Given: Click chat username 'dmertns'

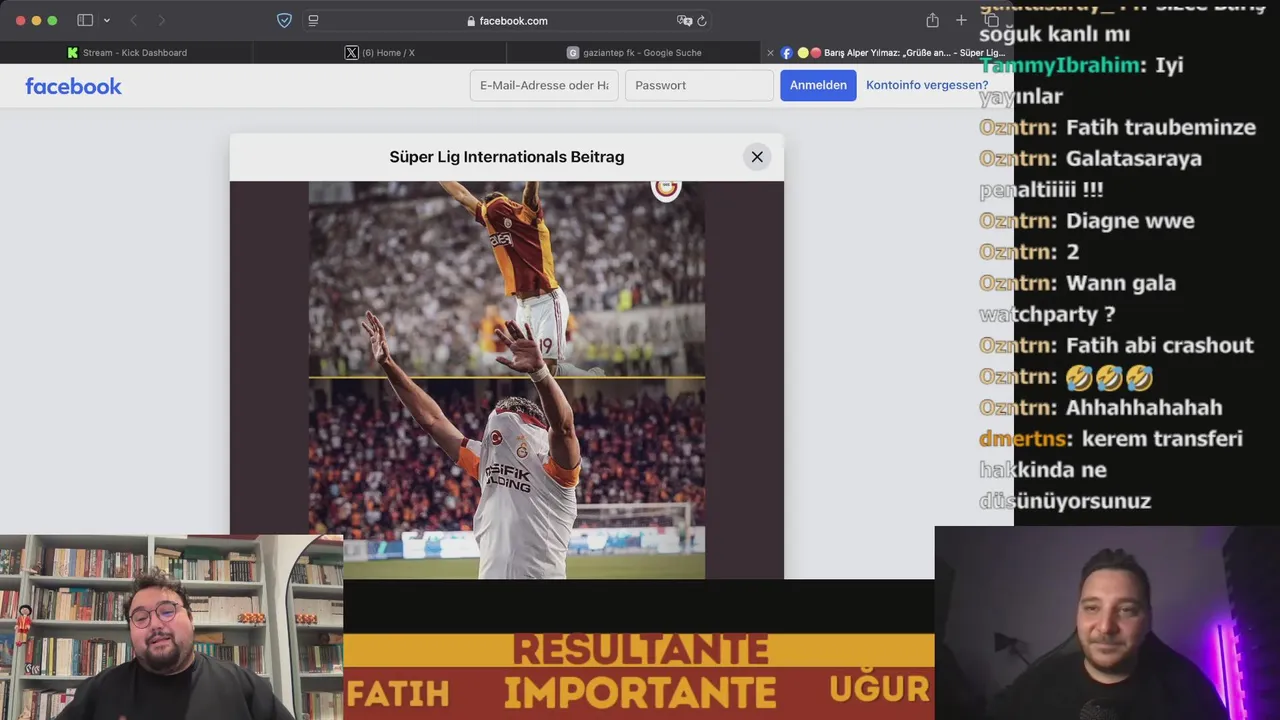Looking at the screenshot, I should (x=1022, y=438).
